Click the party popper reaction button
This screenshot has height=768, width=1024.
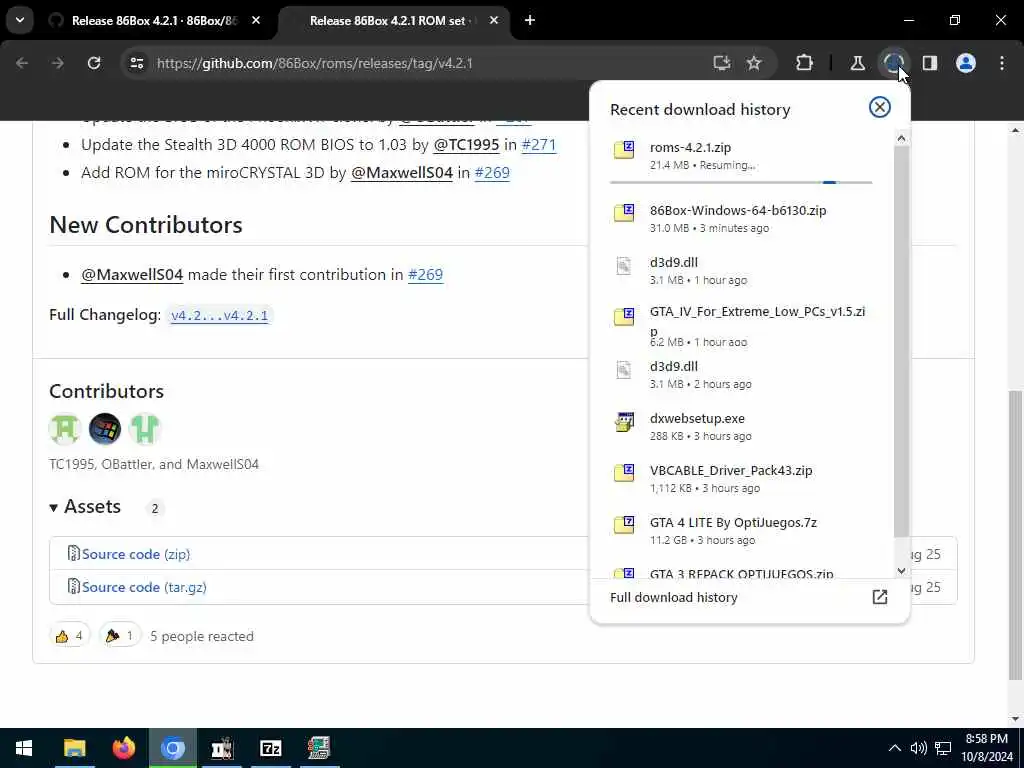pos(120,635)
